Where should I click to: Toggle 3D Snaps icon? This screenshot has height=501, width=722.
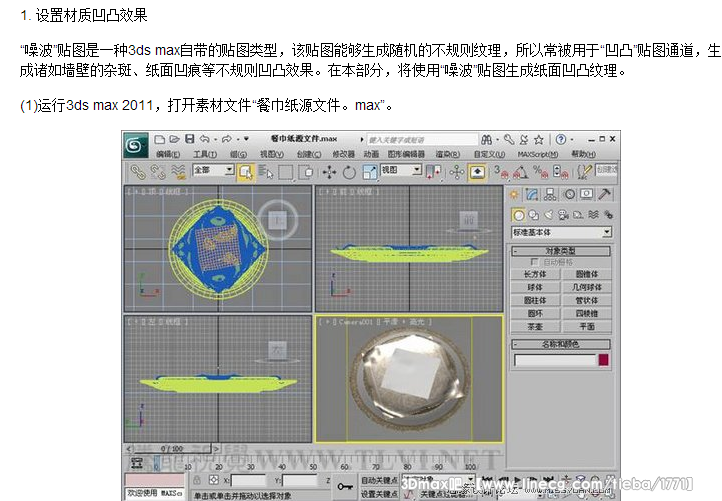pyautogui.click(x=501, y=172)
